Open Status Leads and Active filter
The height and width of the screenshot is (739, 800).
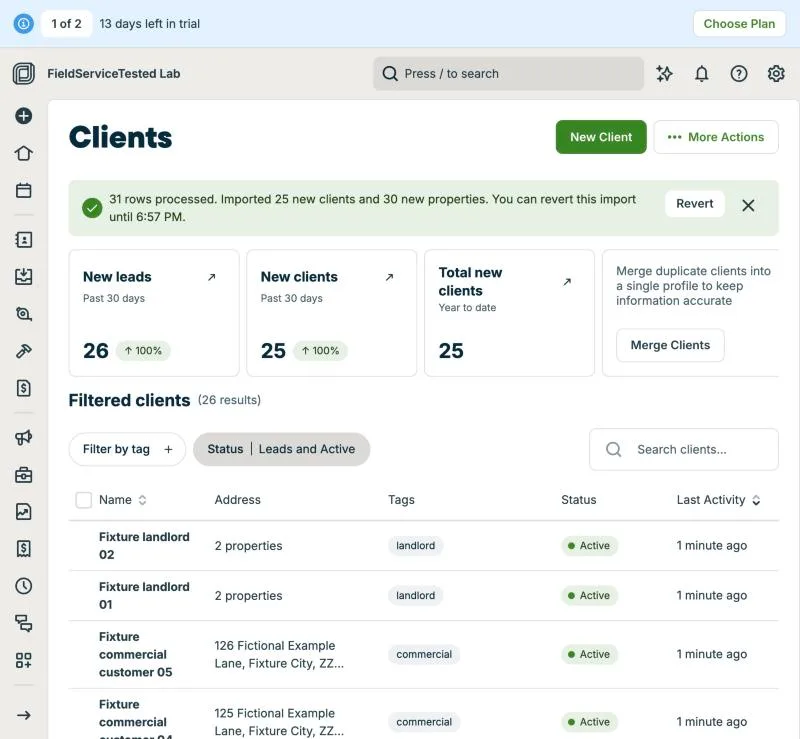point(281,449)
